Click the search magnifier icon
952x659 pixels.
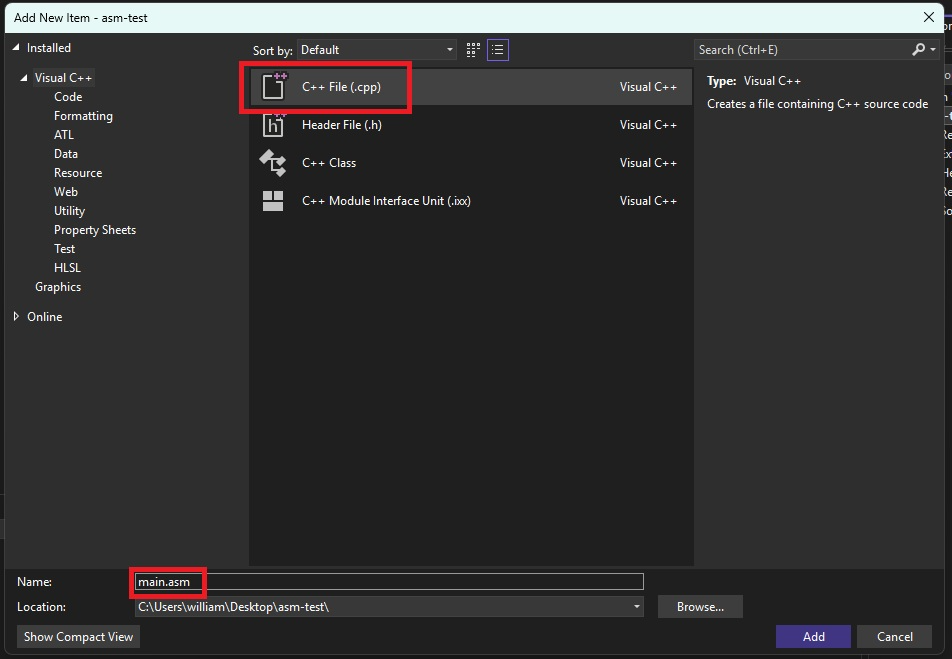click(919, 50)
